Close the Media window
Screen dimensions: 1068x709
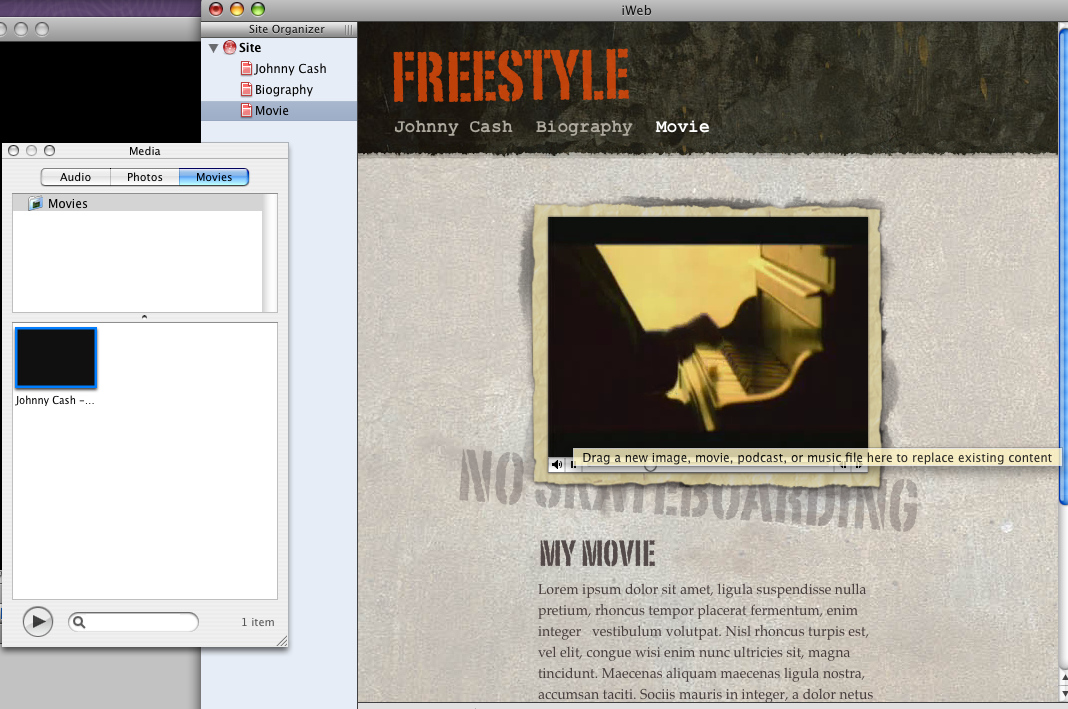click(14, 151)
